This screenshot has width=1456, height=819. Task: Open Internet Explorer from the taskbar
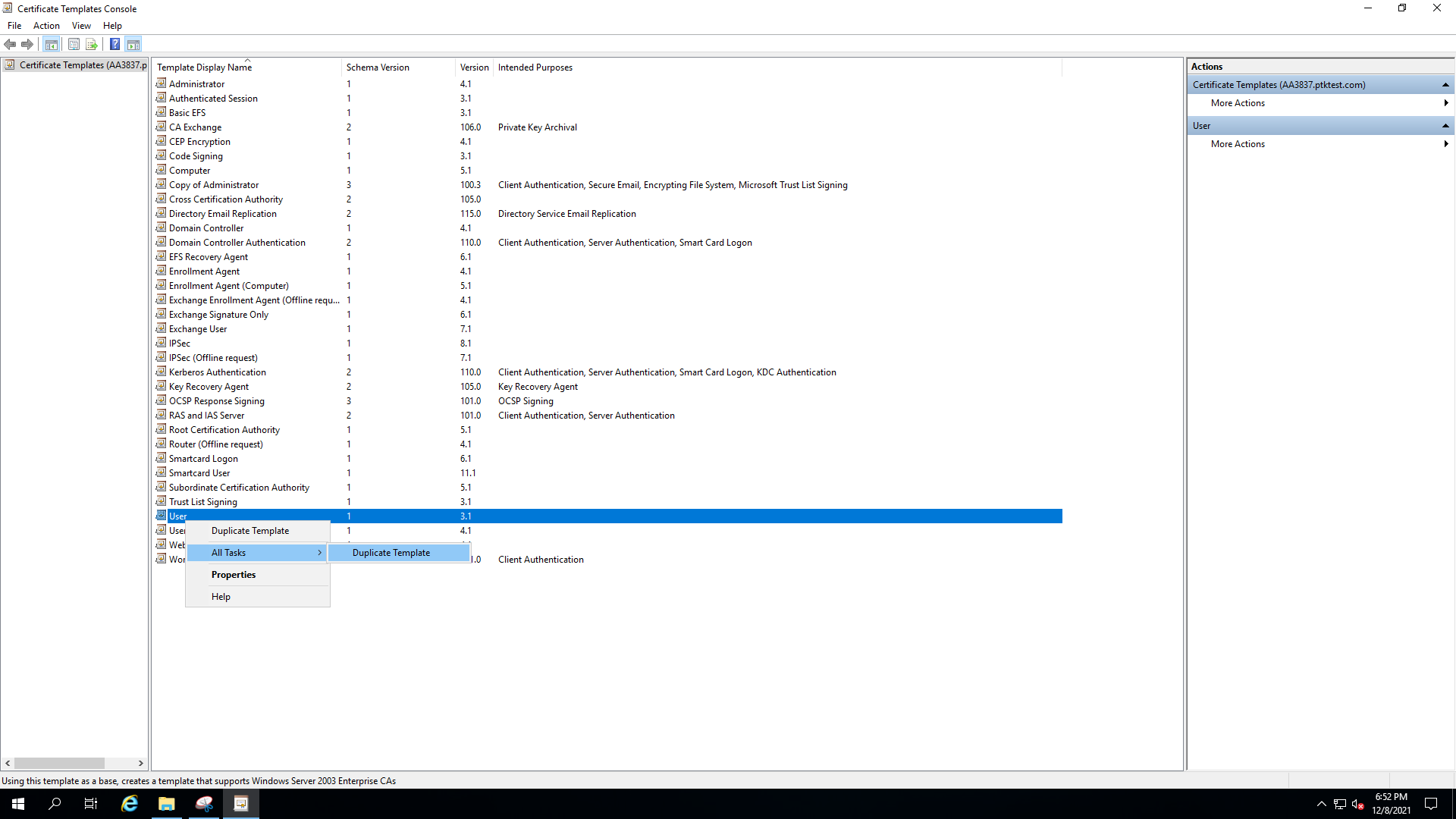(x=130, y=804)
